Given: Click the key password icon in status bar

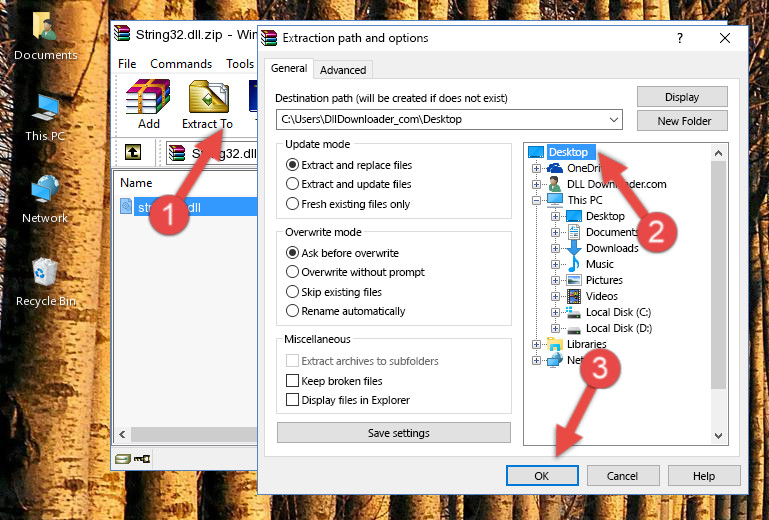Looking at the screenshot, I should point(142,459).
